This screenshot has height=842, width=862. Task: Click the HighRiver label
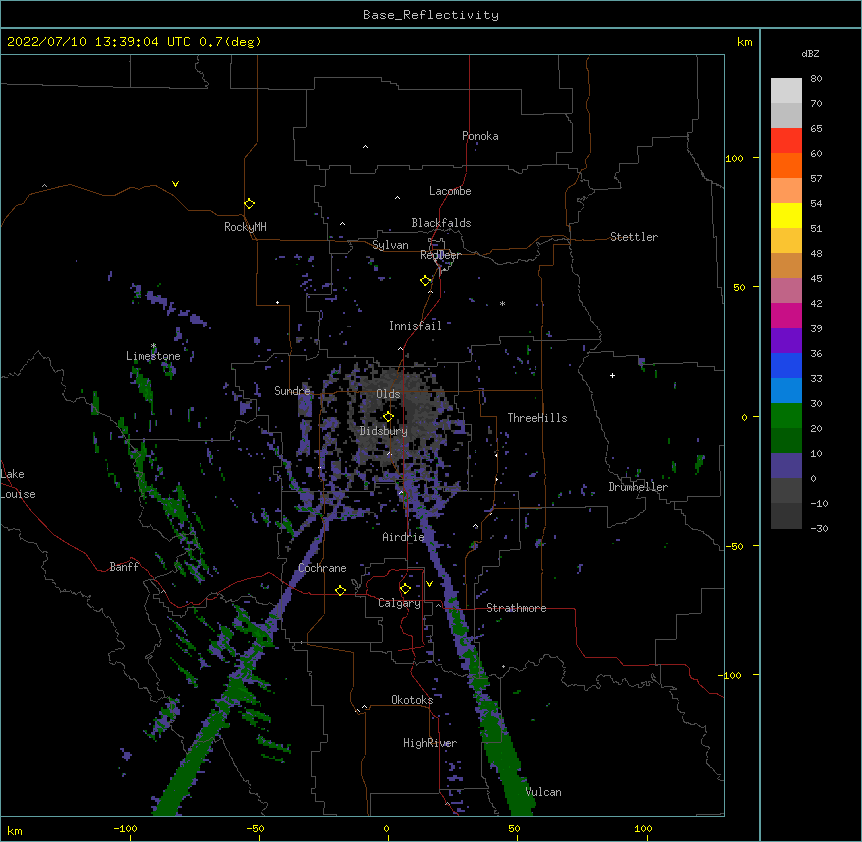click(x=430, y=743)
